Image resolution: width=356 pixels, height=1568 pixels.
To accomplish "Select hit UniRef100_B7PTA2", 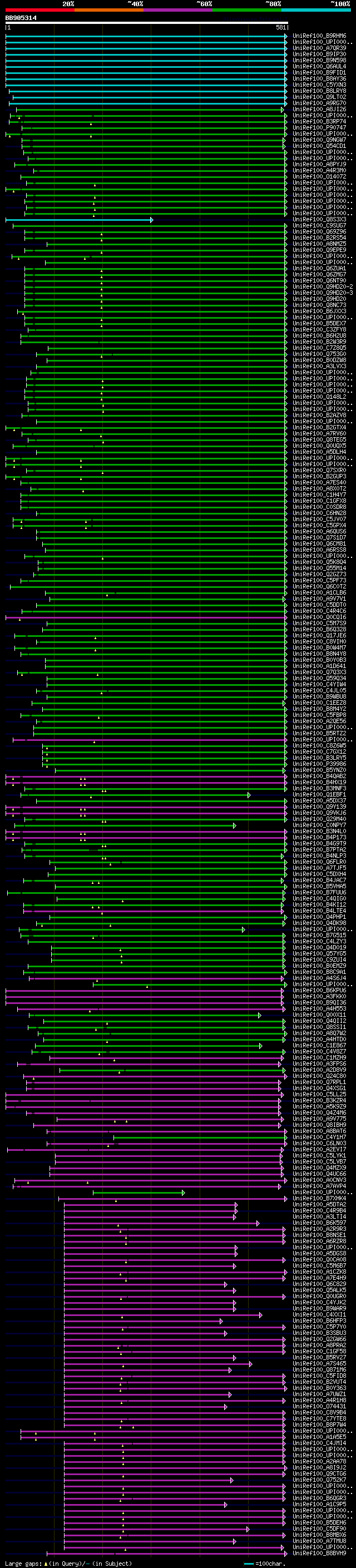I will coord(319,850).
